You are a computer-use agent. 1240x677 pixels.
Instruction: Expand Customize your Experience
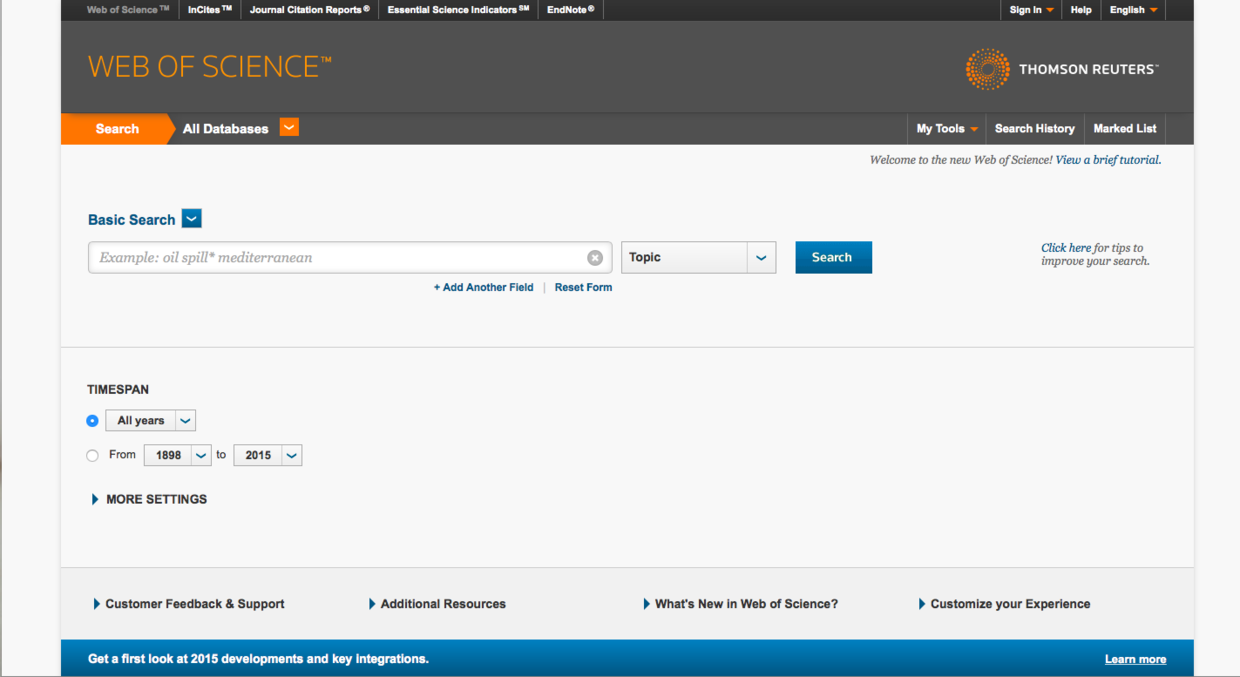point(1004,604)
